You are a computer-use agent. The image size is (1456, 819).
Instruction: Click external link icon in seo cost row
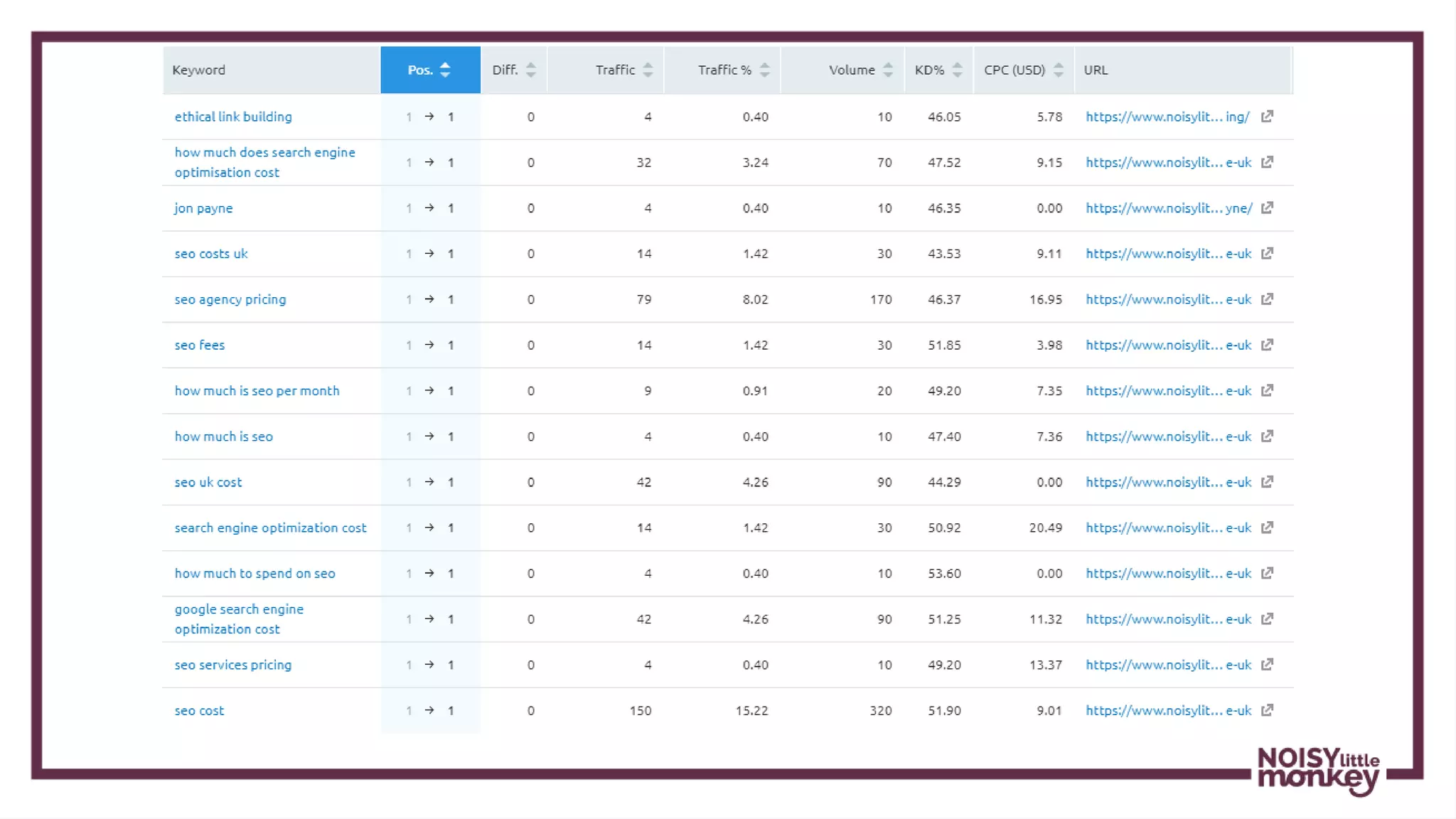[1267, 710]
